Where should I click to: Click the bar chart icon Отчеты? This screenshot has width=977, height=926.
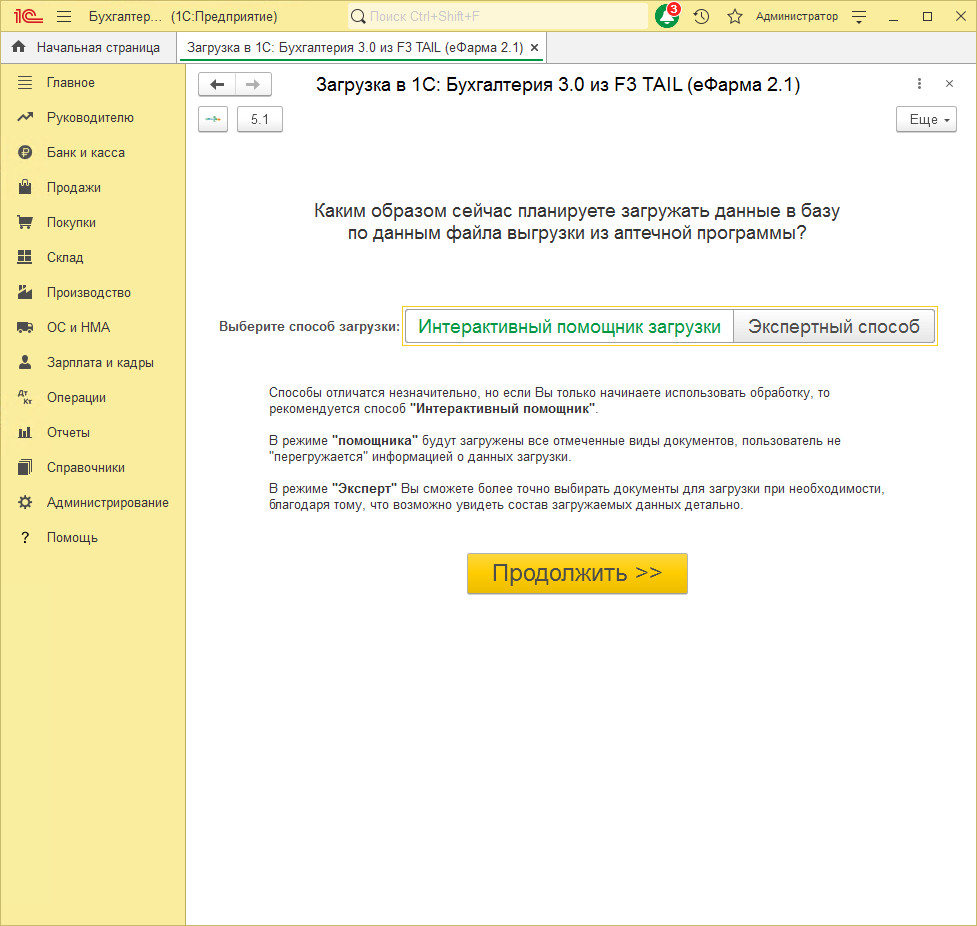tap(25, 432)
